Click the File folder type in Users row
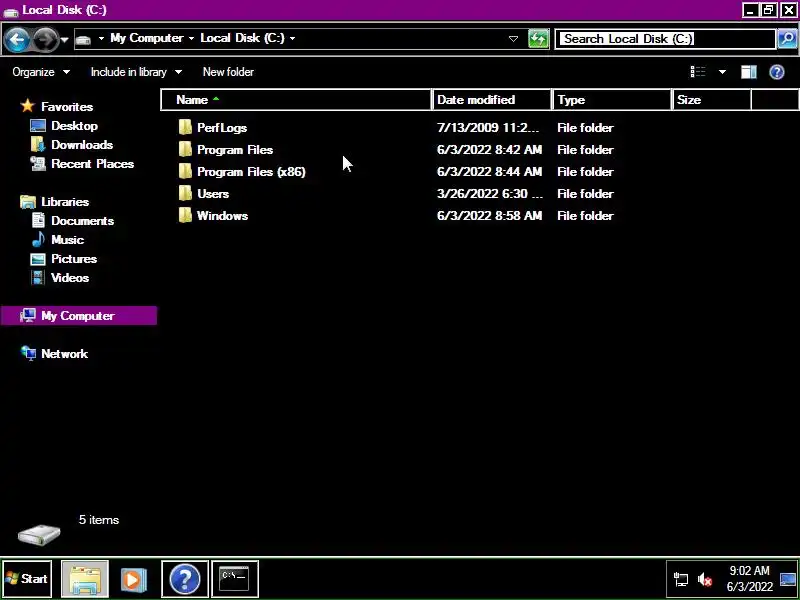800x600 pixels. click(585, 193)
